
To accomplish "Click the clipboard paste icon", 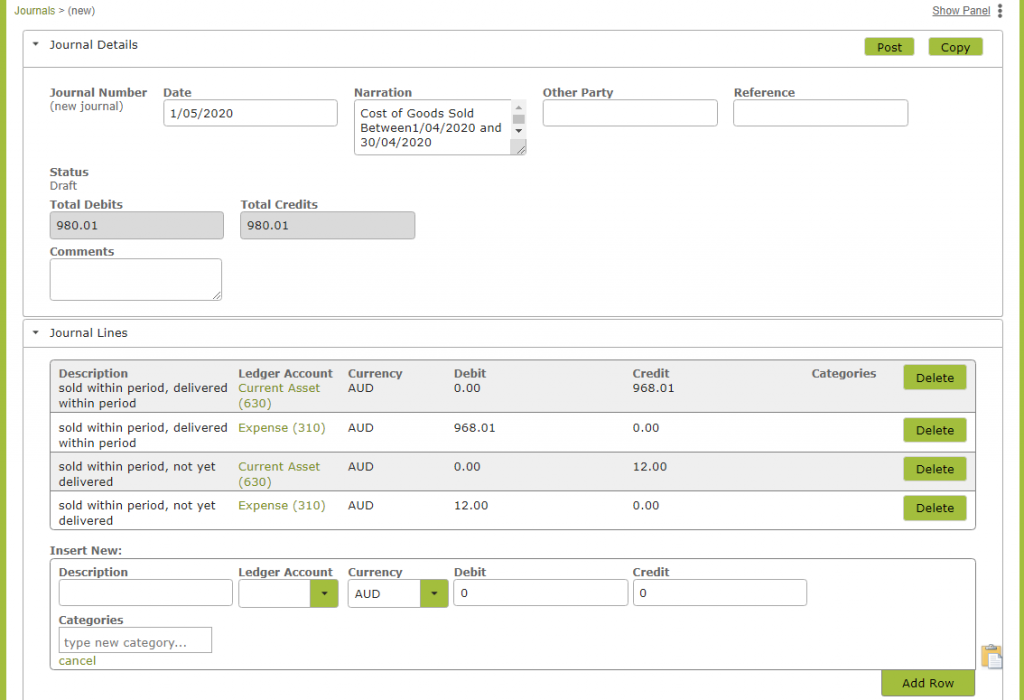I will tap(991, 656).
